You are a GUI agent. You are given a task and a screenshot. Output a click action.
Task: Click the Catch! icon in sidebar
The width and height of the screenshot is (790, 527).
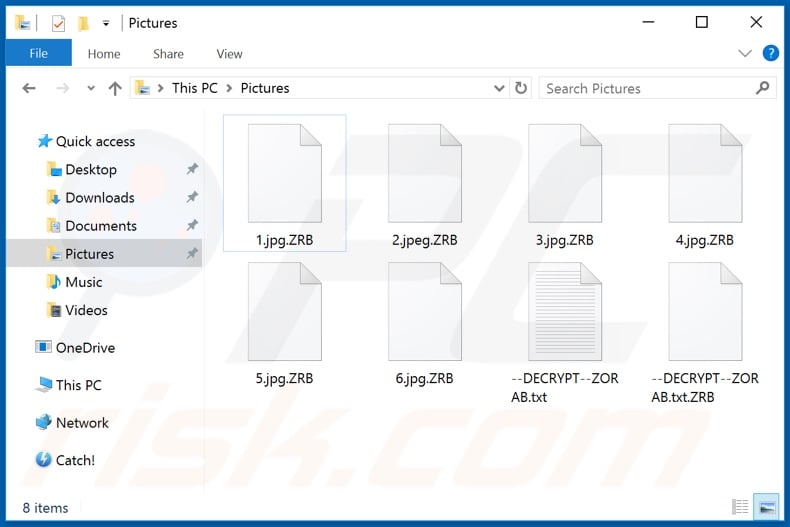[x=43, y=459]
